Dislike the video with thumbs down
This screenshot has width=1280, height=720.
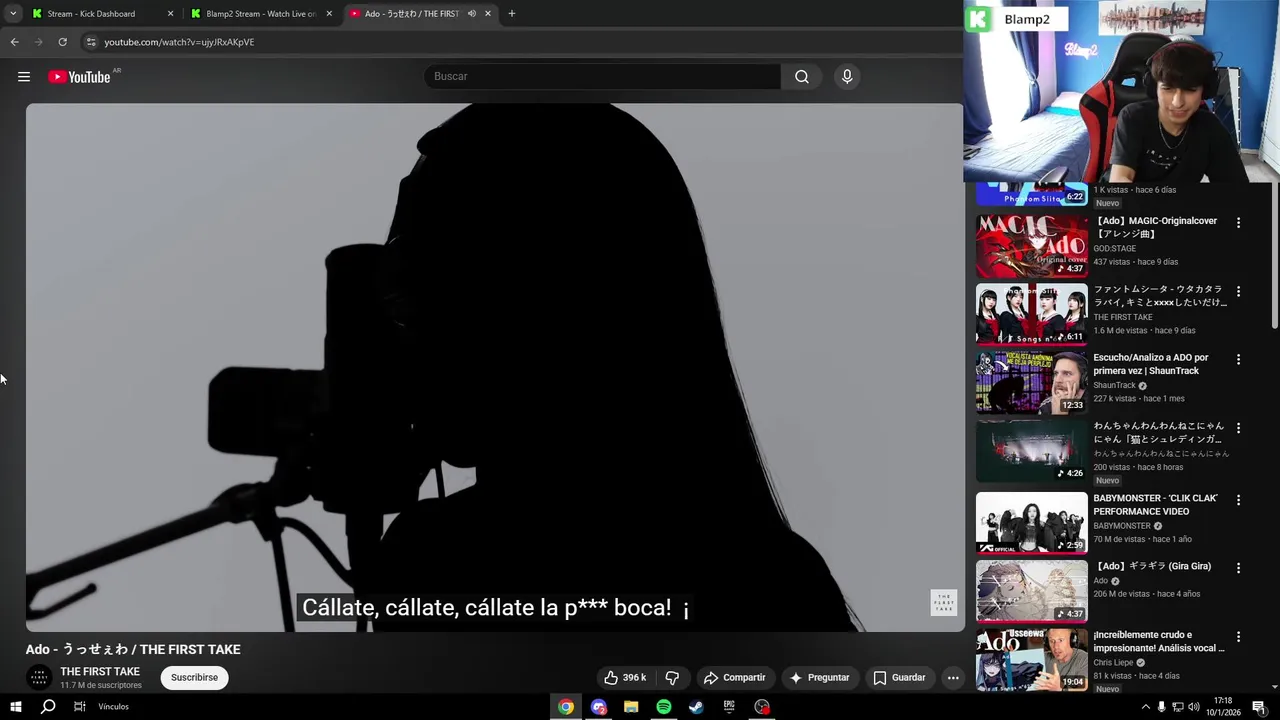click(x=672, y=677)
